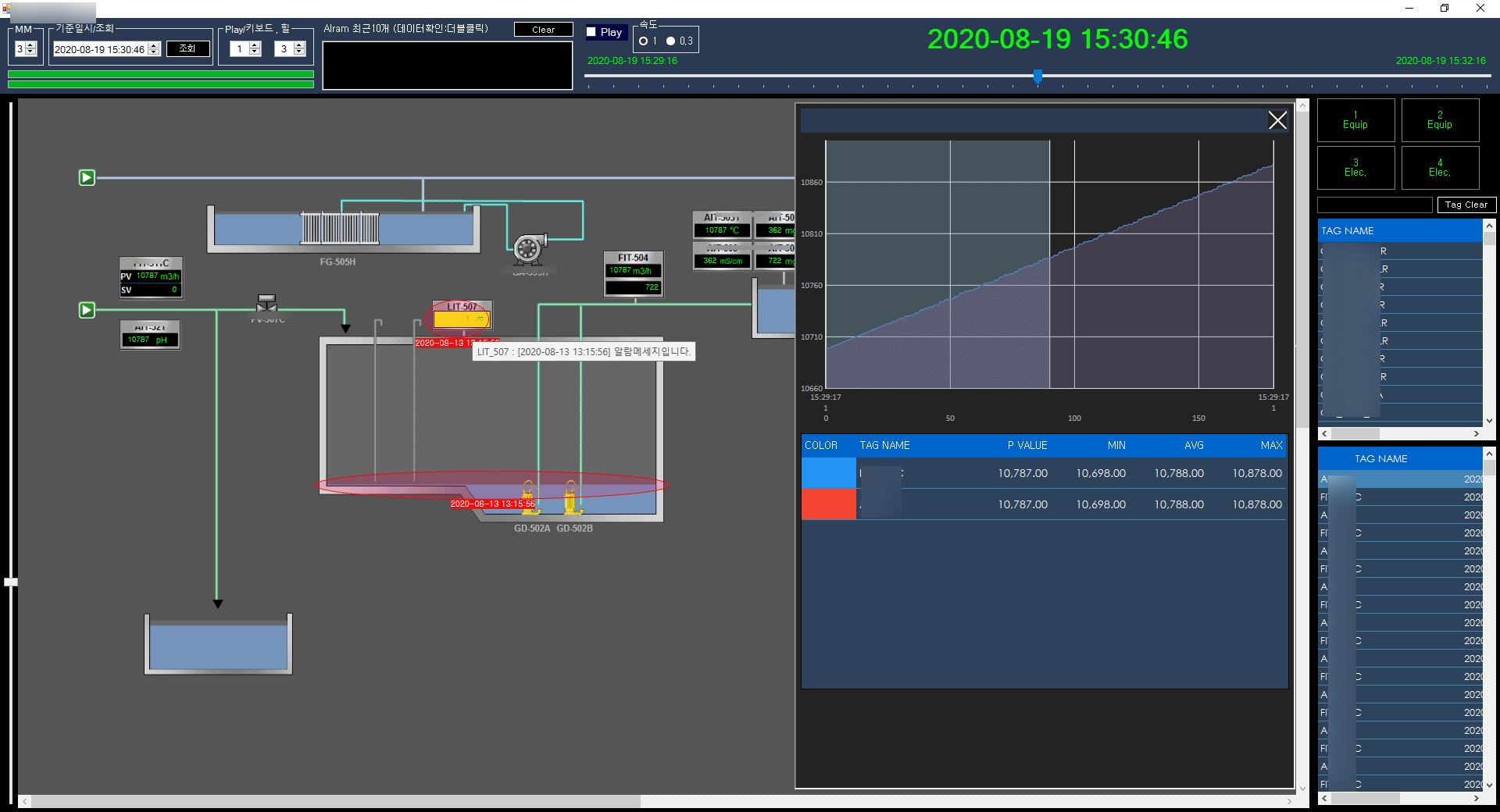Click the LIT-507 yellow level indicator
This screenshot has width=1500, height=812.
(462, 319)
